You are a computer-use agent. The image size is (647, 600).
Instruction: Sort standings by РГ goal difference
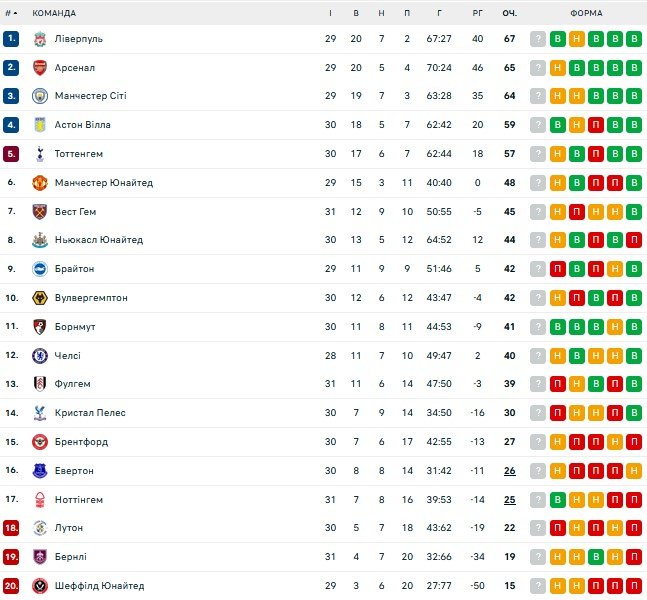[477, 13]
